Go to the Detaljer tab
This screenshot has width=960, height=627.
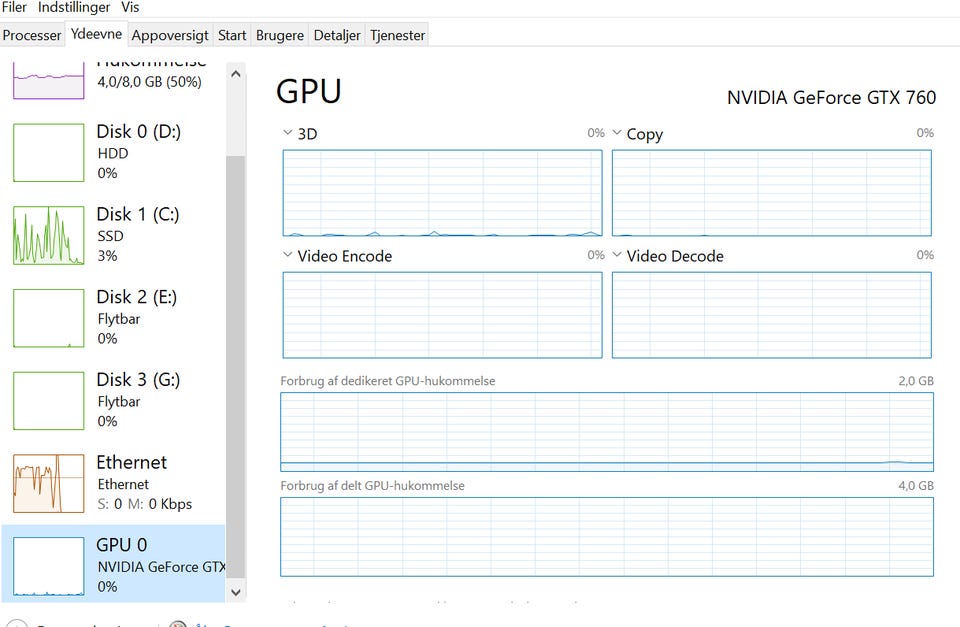tap(337, 35)
